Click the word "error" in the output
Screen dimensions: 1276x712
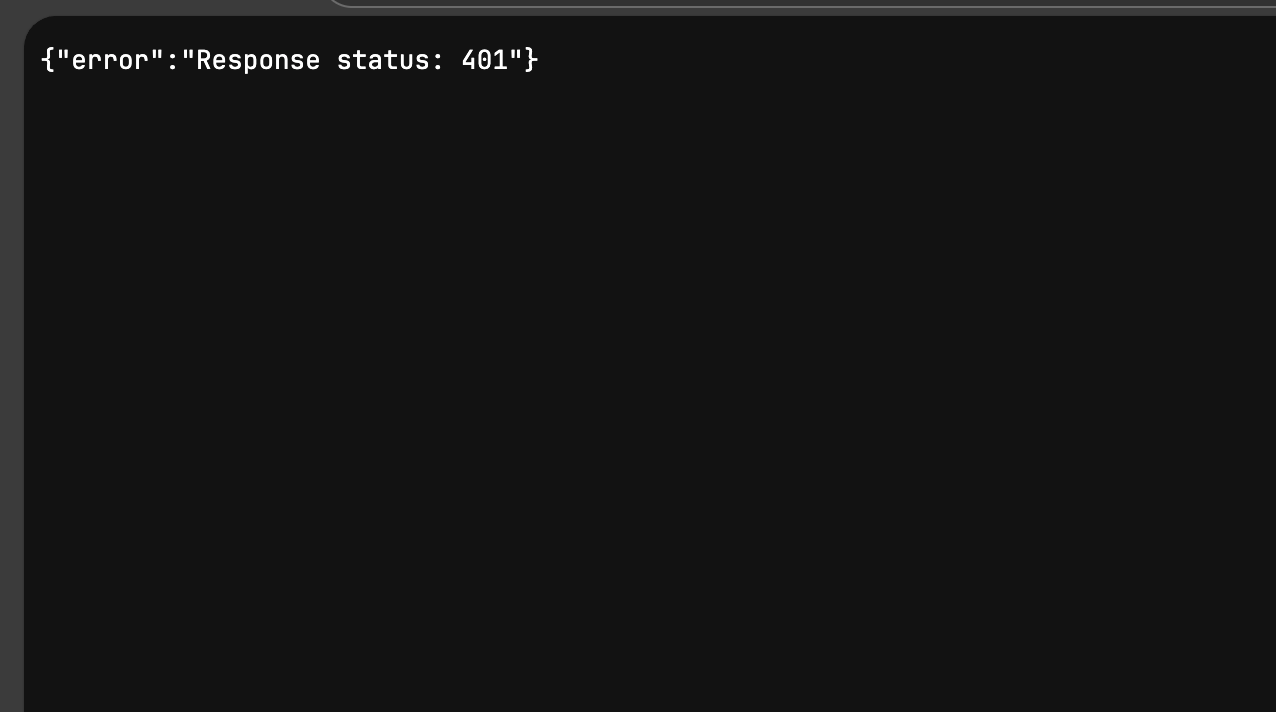(x=110, y=61)
